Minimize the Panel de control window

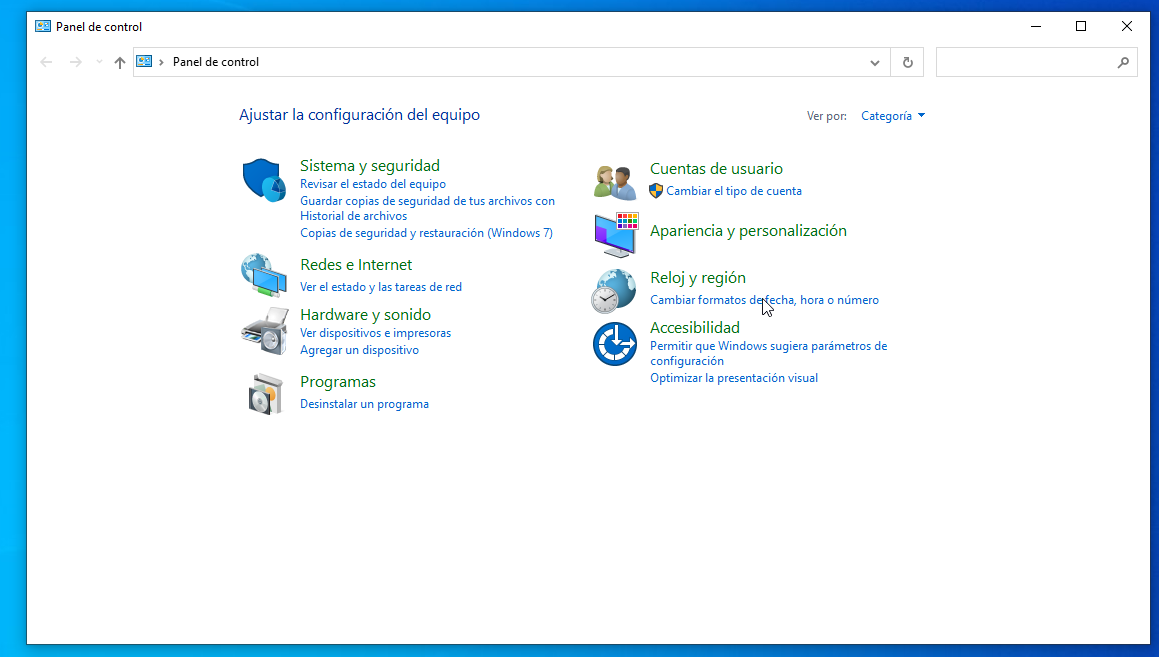point(1036,27)
